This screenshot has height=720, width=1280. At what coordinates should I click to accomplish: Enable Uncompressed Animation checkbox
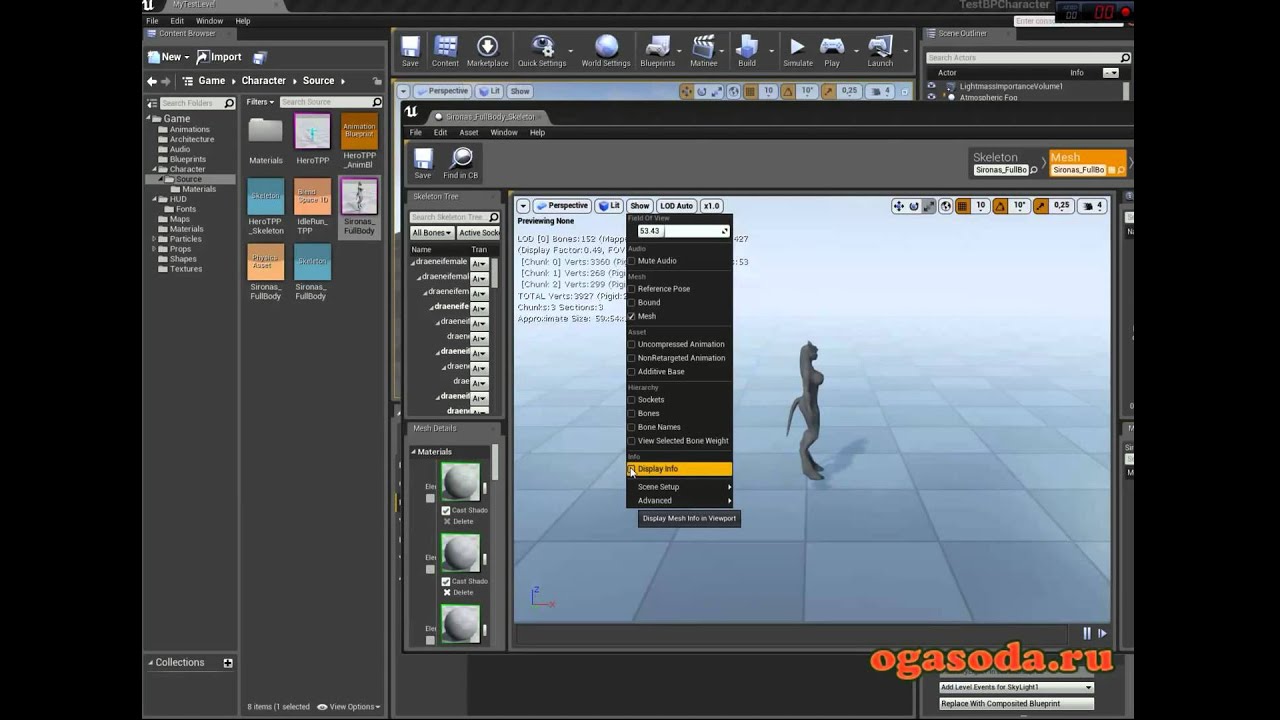631,344
